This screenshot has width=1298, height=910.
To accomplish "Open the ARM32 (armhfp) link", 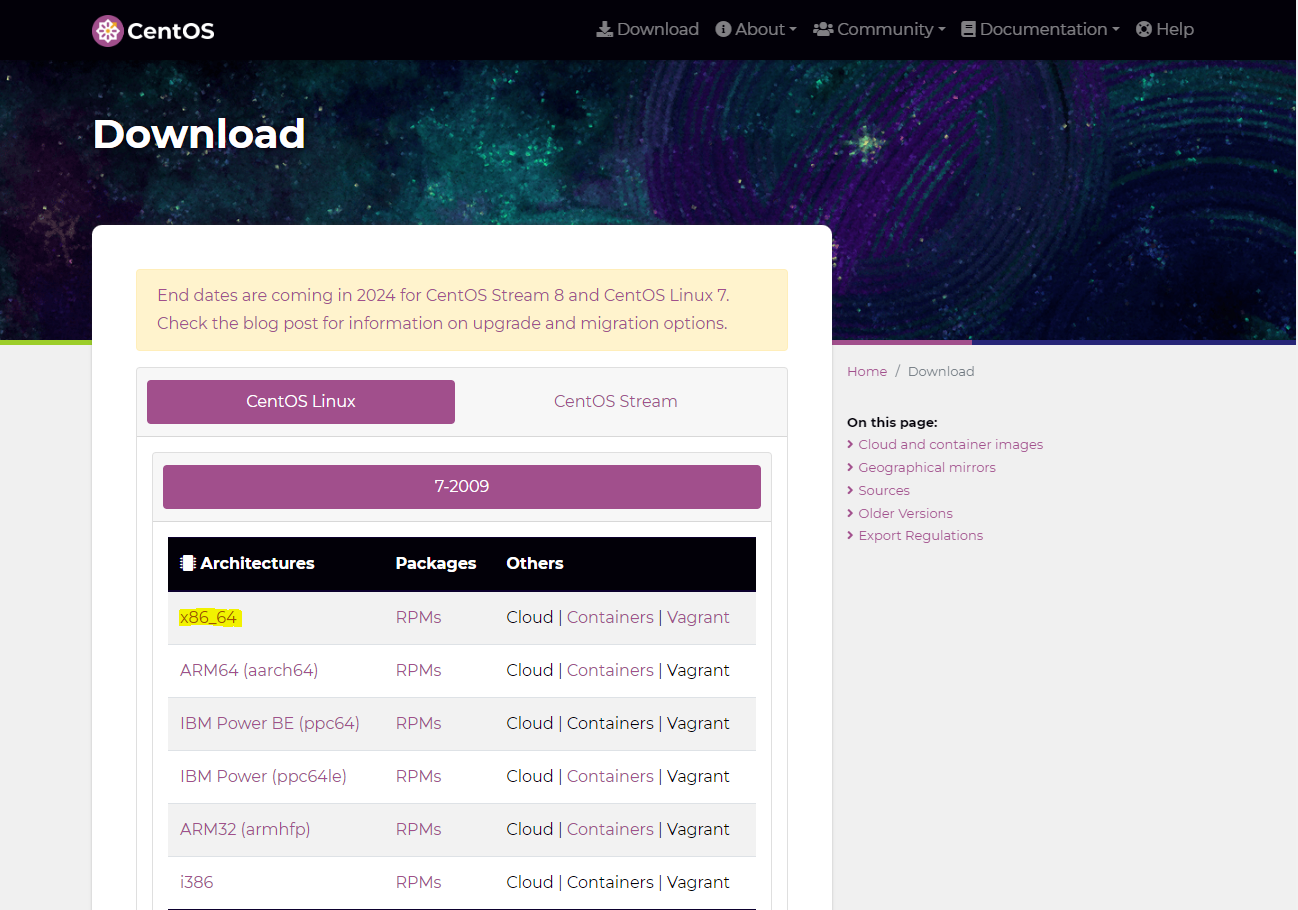I will pos(245,829).
